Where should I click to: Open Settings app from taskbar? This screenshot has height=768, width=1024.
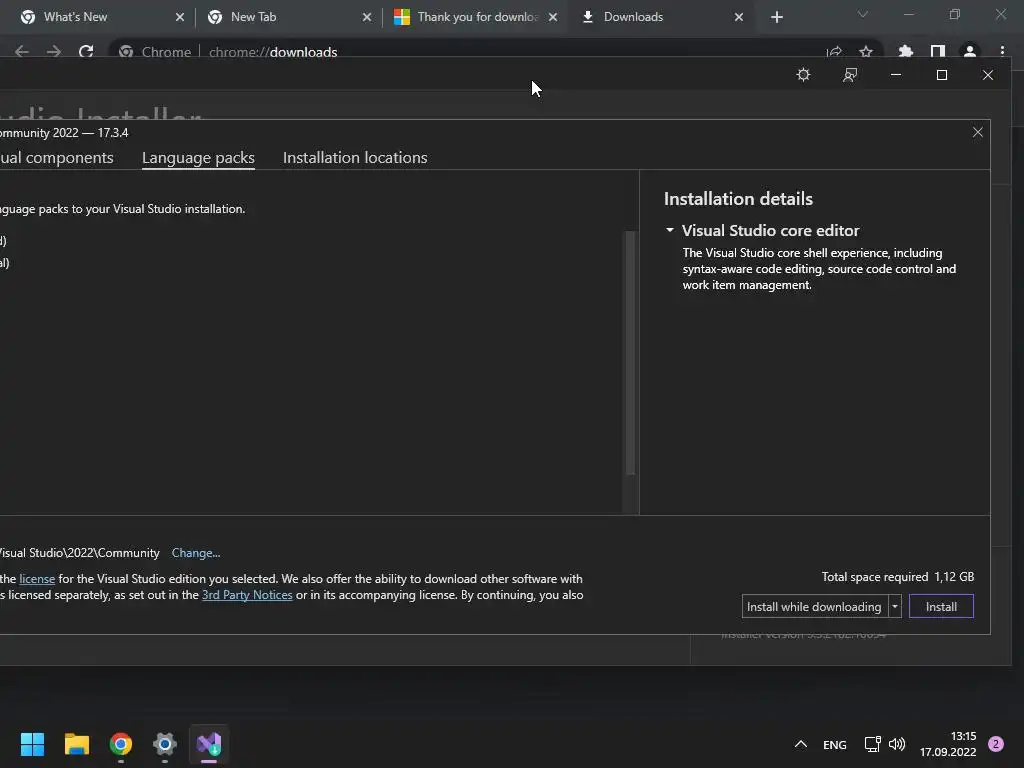(165, 744)
